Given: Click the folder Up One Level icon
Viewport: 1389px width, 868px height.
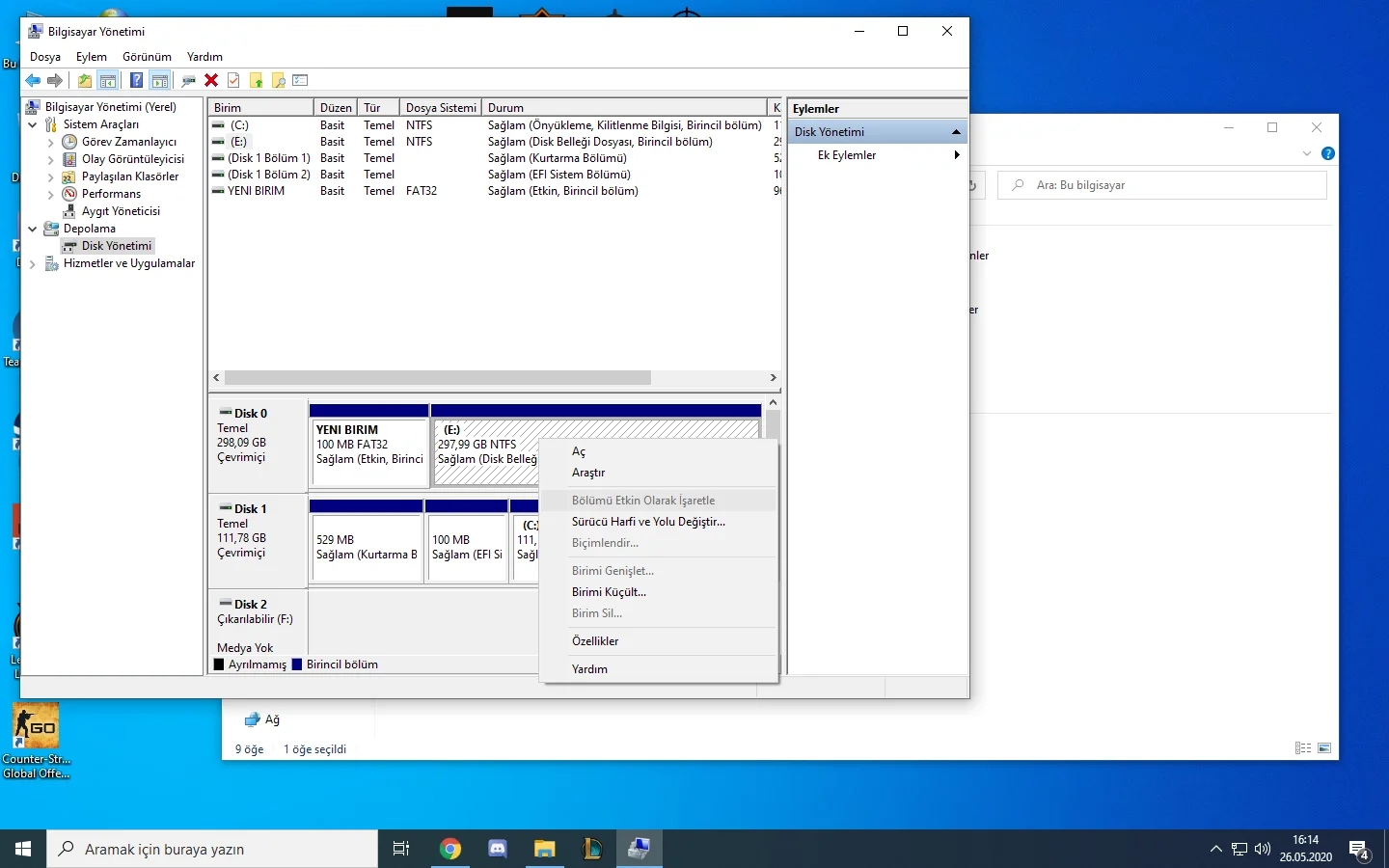Looking at the screenshot, I should point(85,81).
